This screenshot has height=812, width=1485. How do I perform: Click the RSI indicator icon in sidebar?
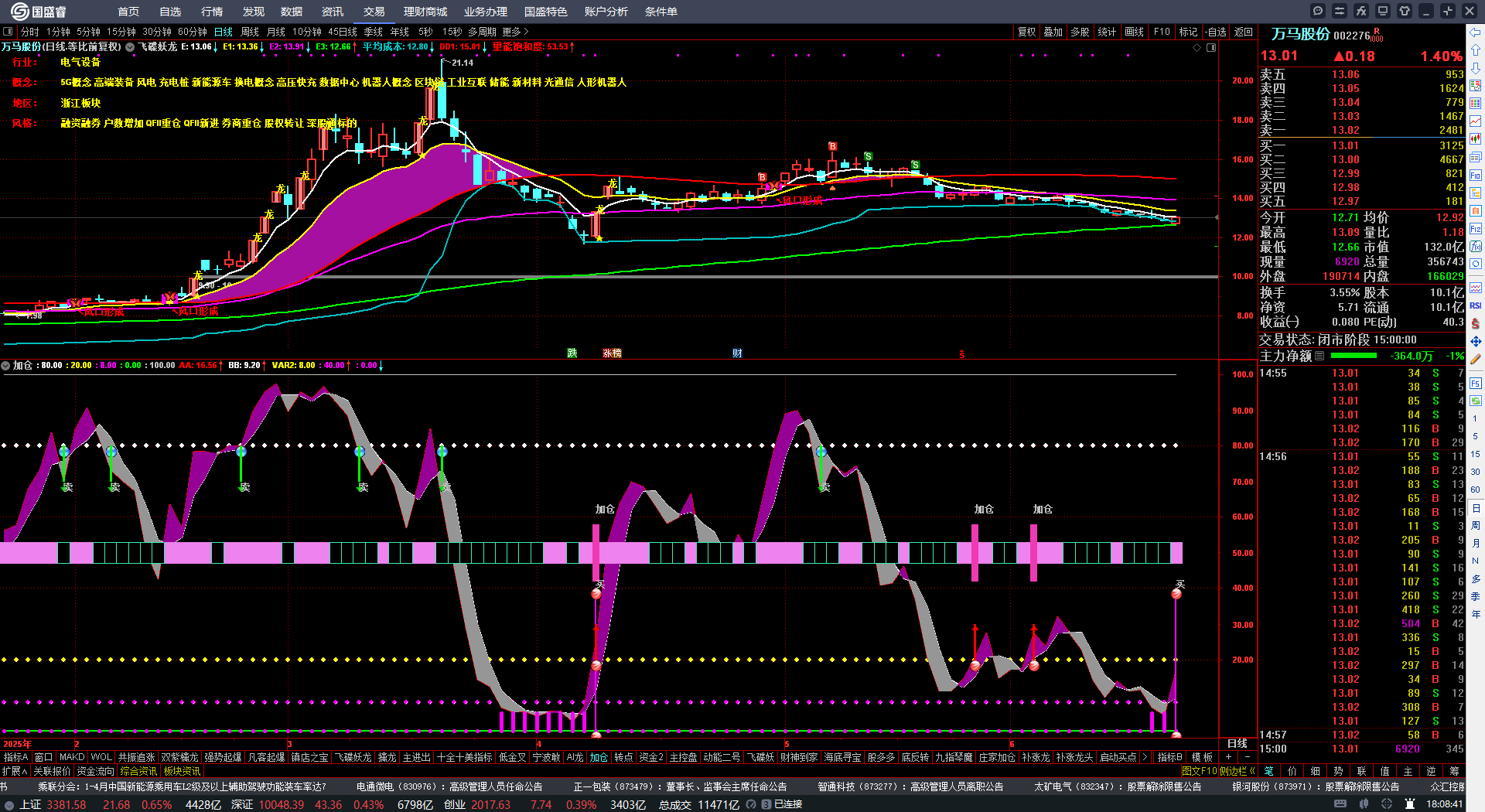1476,305
